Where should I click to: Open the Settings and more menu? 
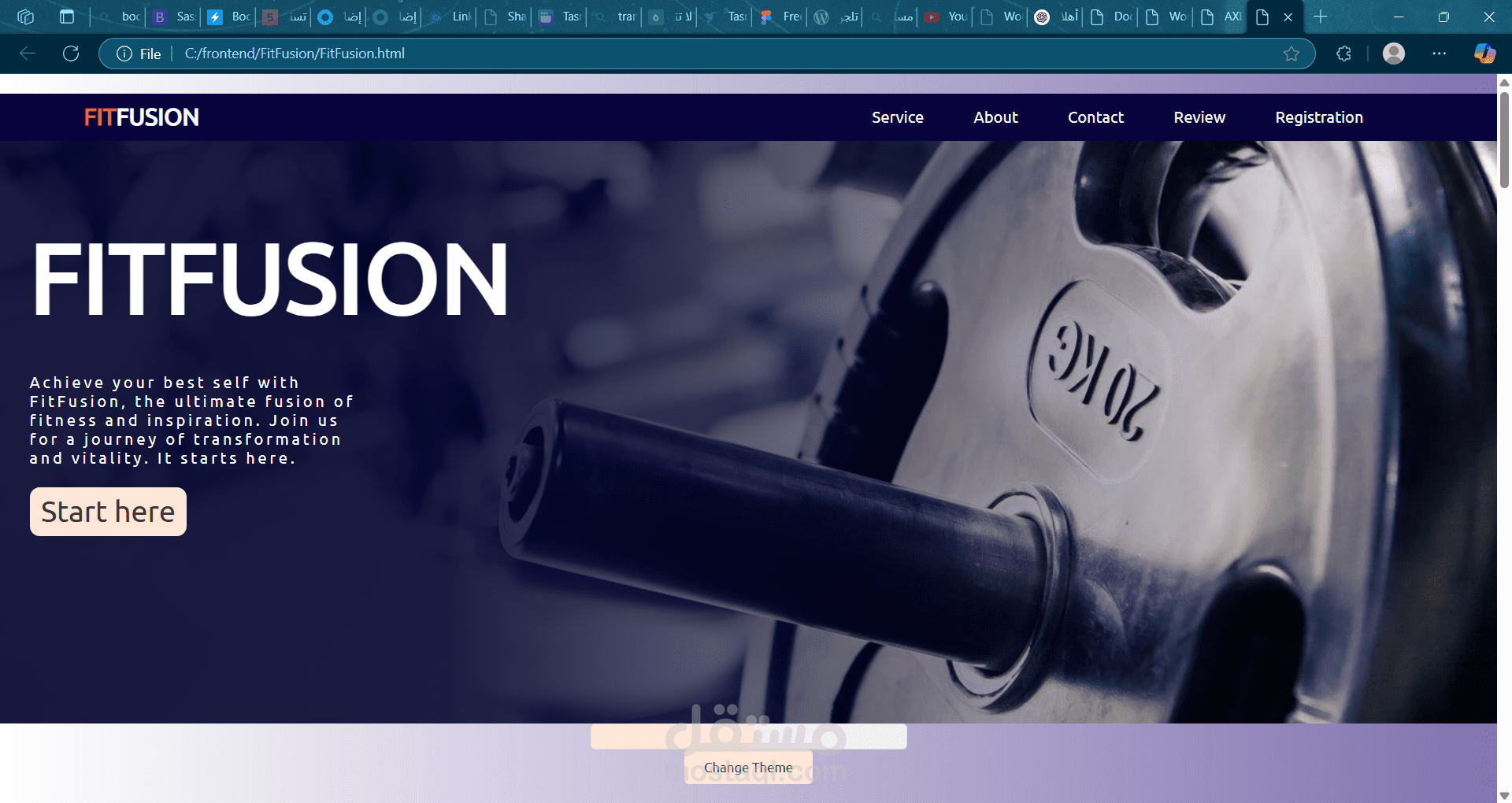[1440, 54]
